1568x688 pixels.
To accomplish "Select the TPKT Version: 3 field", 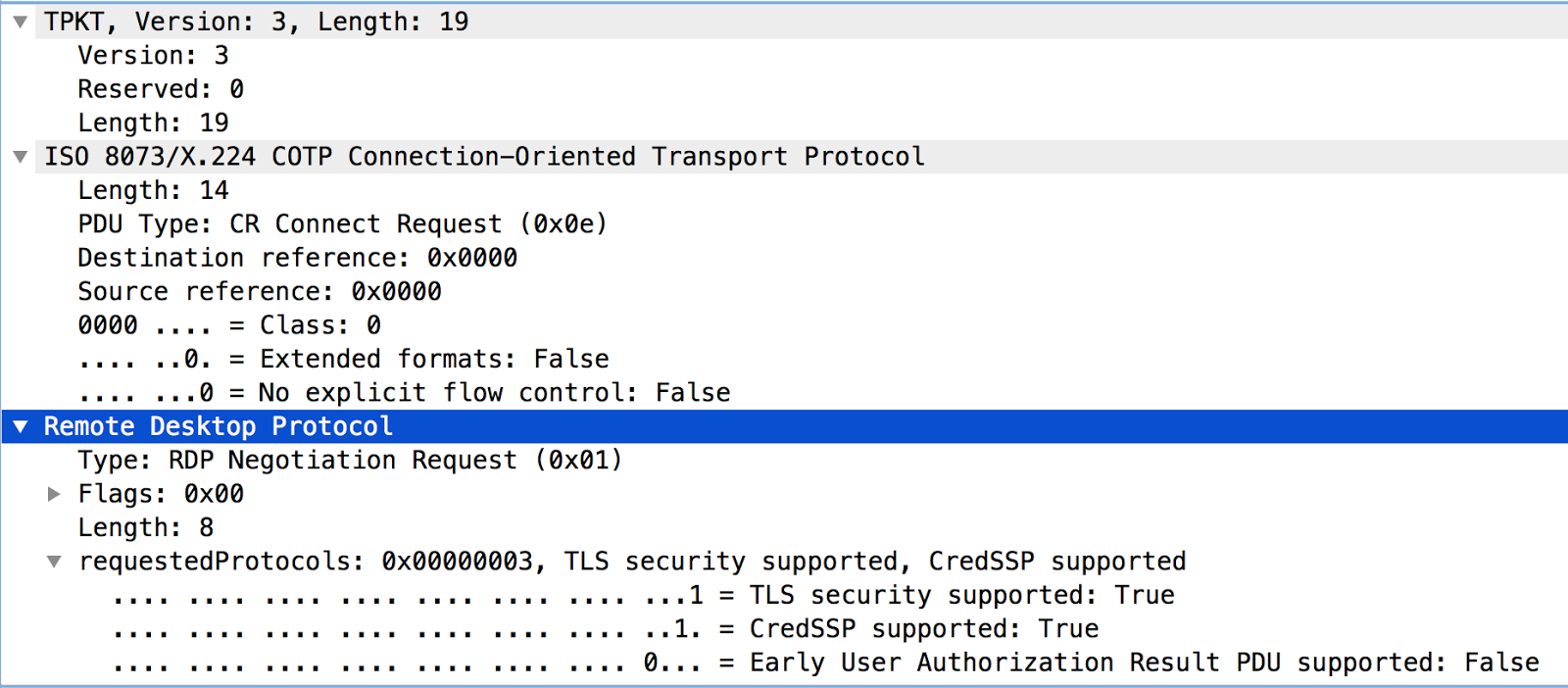I will (x=153, y=56).
